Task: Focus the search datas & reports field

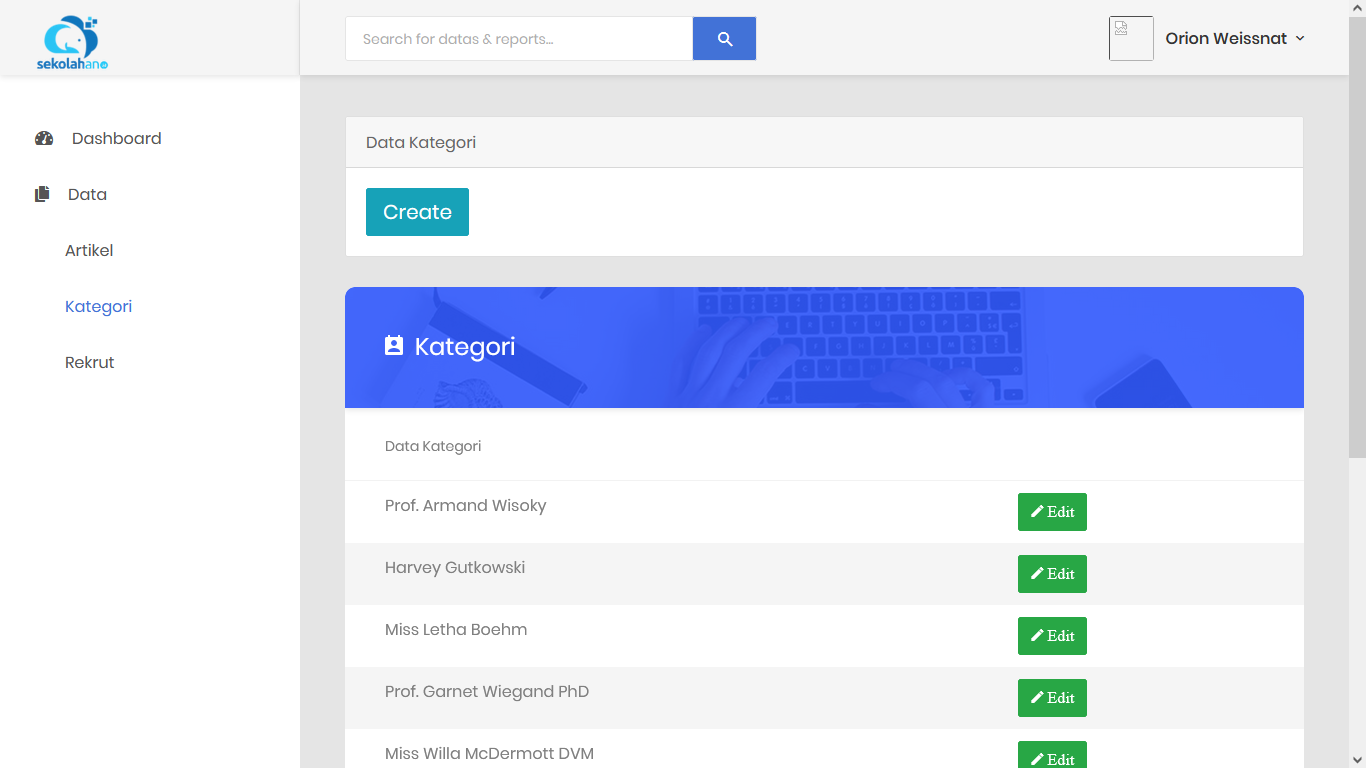Action: point(519,39)
